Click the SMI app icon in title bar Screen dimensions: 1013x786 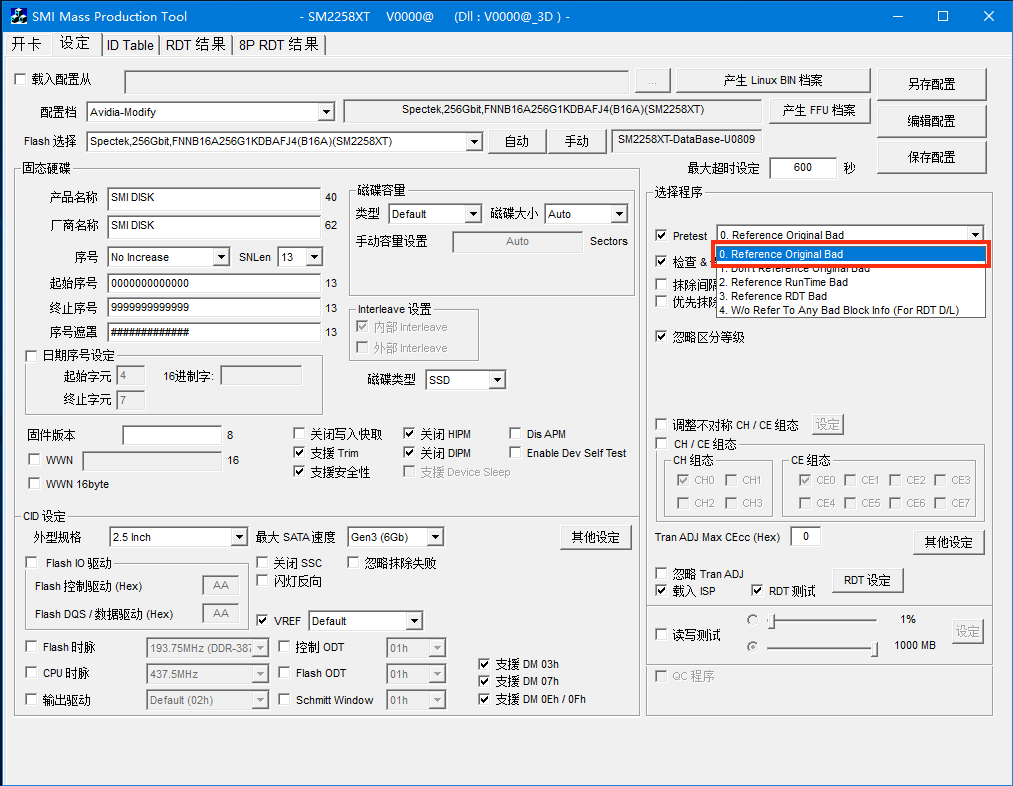[18, 16]
